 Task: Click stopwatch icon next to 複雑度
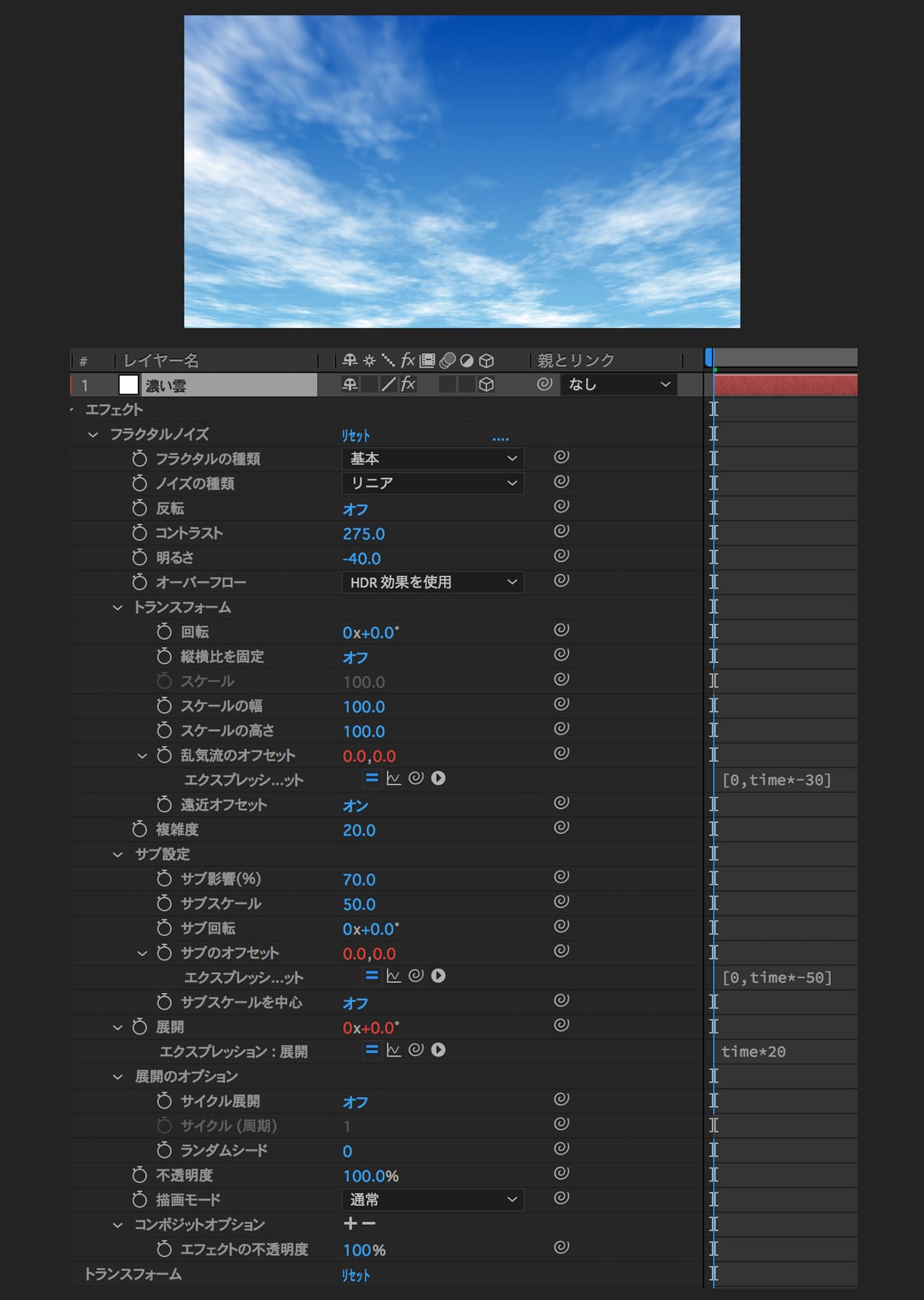tap(139, 829)
